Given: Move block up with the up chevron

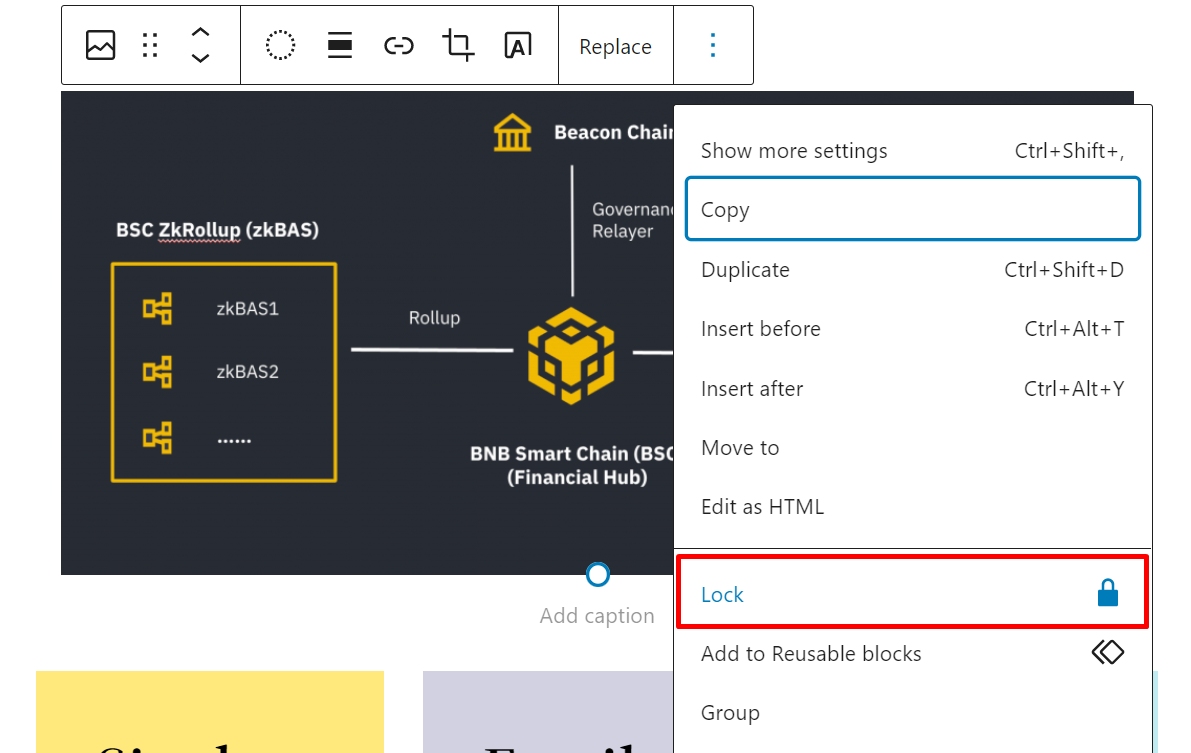Looking at the screenshot, I should [x=200, y=33].
